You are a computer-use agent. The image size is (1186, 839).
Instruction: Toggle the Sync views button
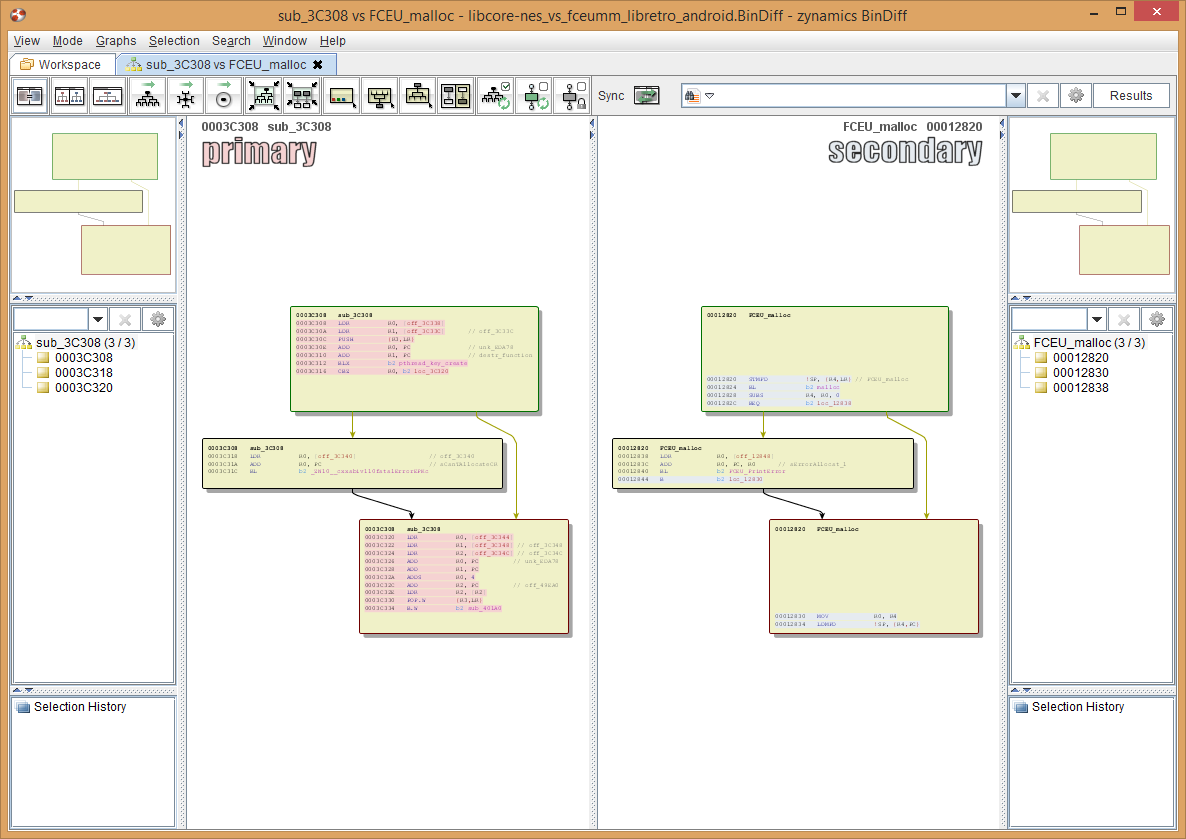(647, 96)
